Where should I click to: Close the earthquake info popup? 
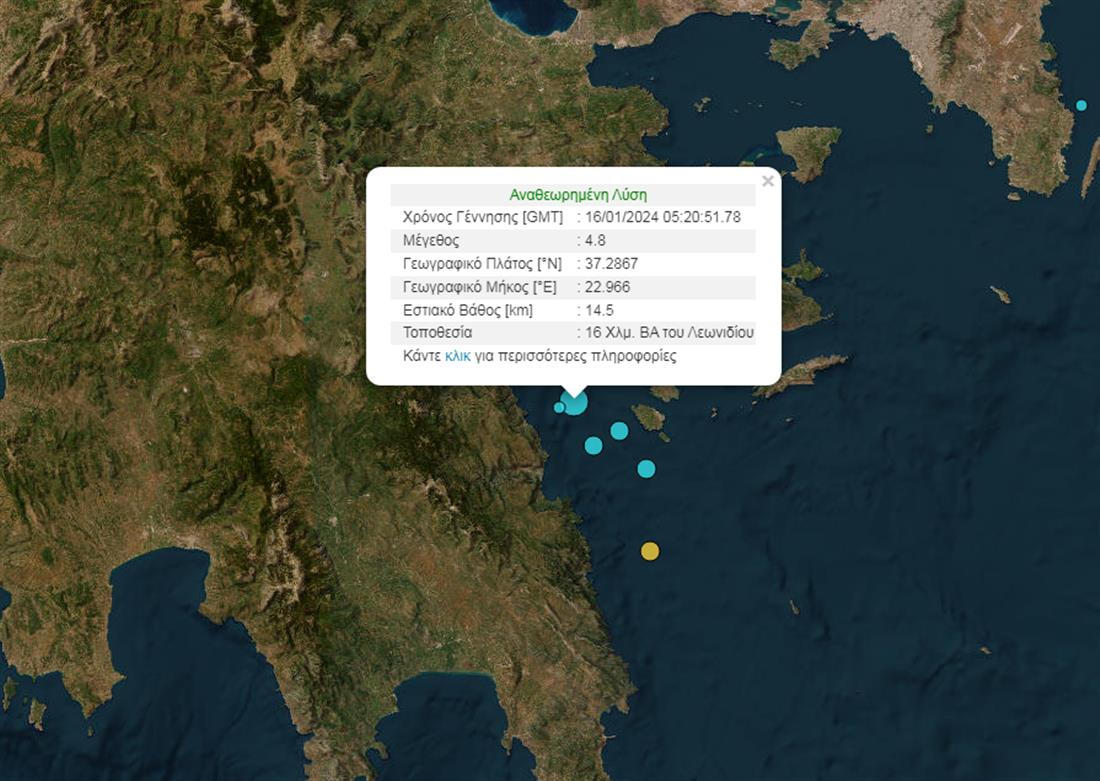pos(767,181)
